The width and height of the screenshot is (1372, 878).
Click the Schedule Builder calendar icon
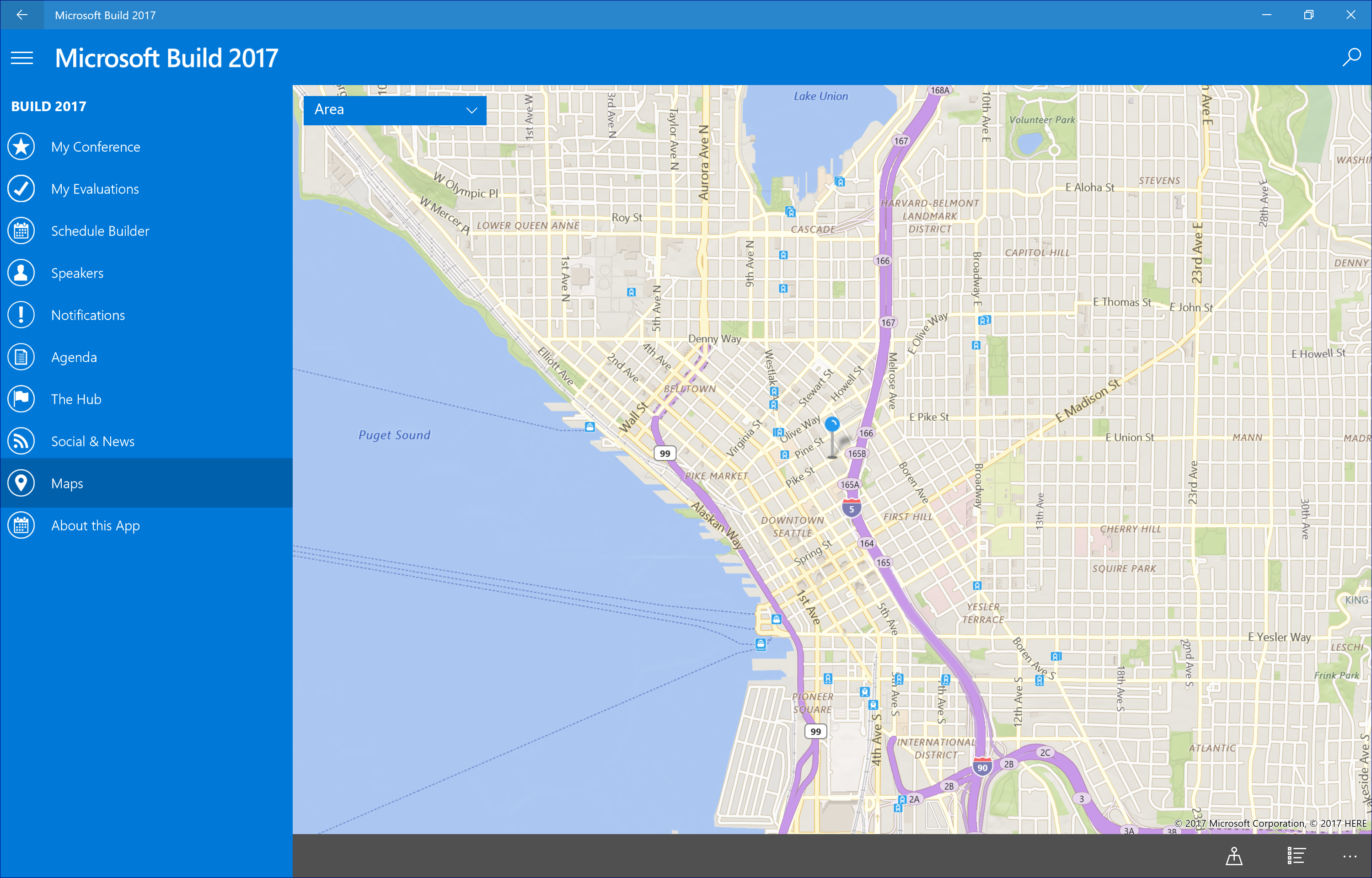(21, 230)
